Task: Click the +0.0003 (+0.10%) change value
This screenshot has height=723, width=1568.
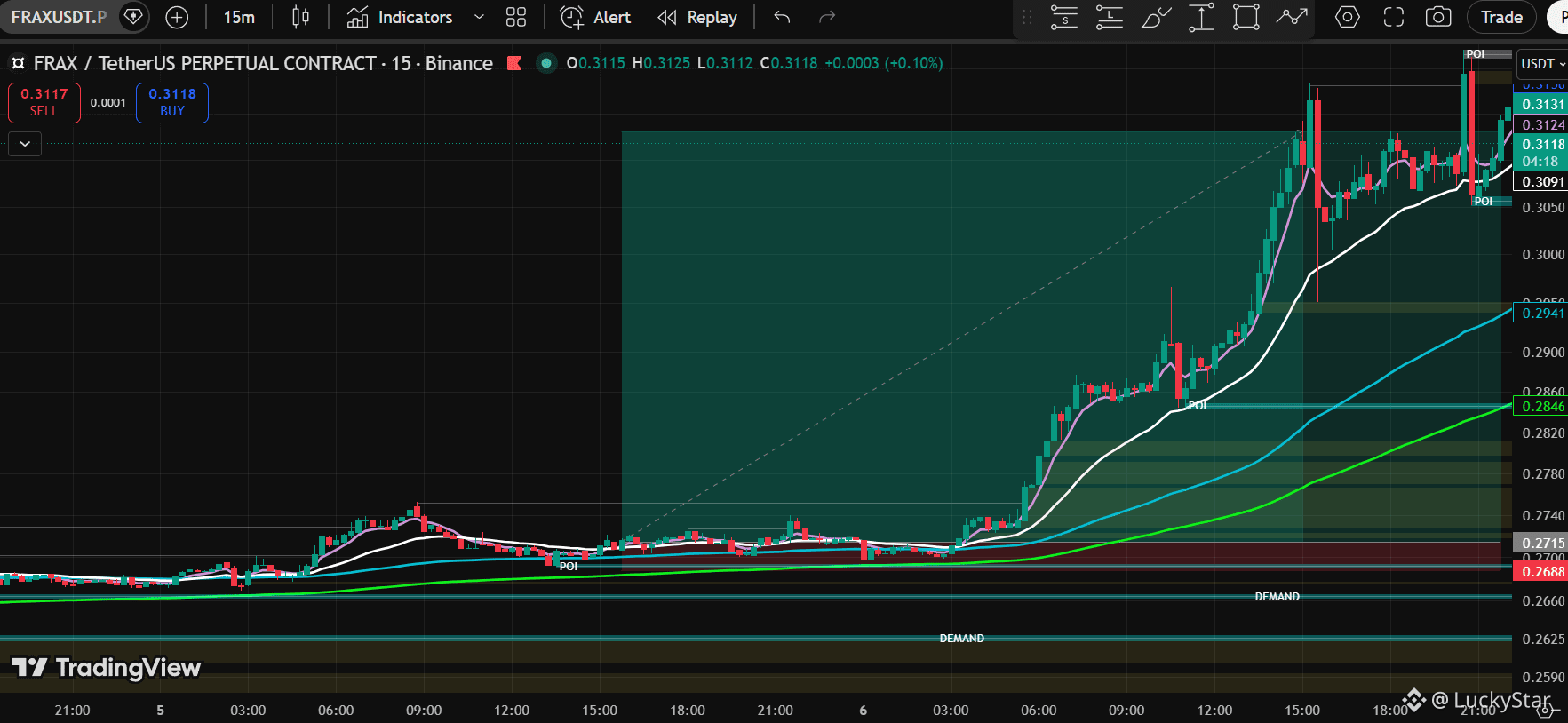Action: click(x=884, y=63)
